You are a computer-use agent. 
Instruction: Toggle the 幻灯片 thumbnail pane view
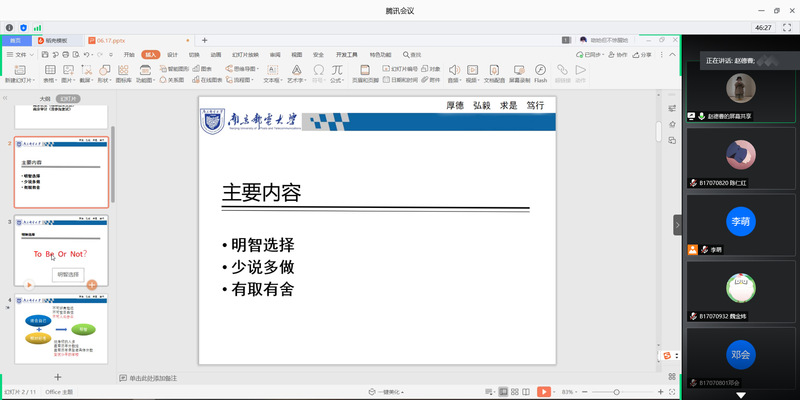click(67, 99)
